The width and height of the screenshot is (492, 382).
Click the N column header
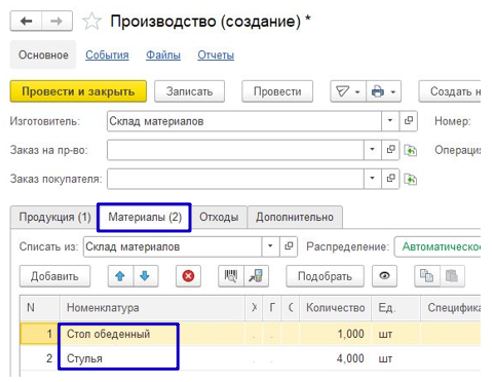tap(40, 308)
